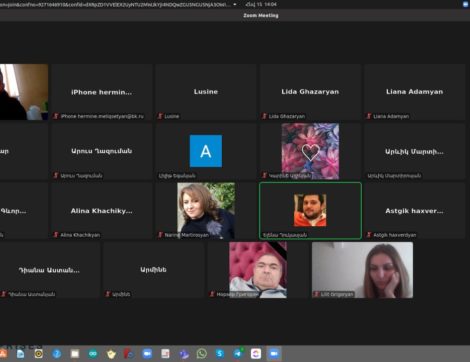The width and height of the screenshot is (470, 362).
Task: Open Skype from the taskbar
Action: coord(220,353)
